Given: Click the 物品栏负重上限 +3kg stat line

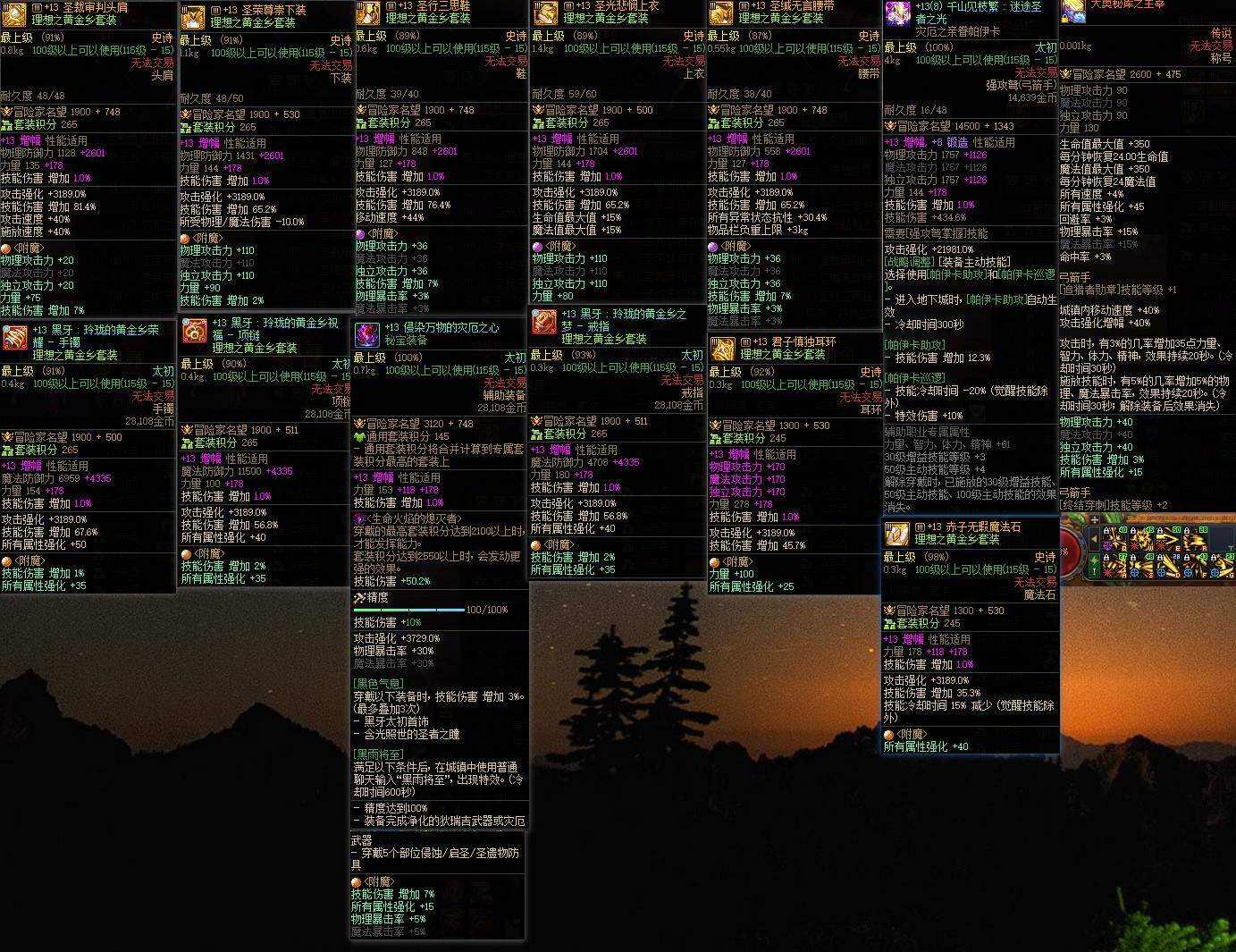Looking at the screenshot, I should 758,230.
